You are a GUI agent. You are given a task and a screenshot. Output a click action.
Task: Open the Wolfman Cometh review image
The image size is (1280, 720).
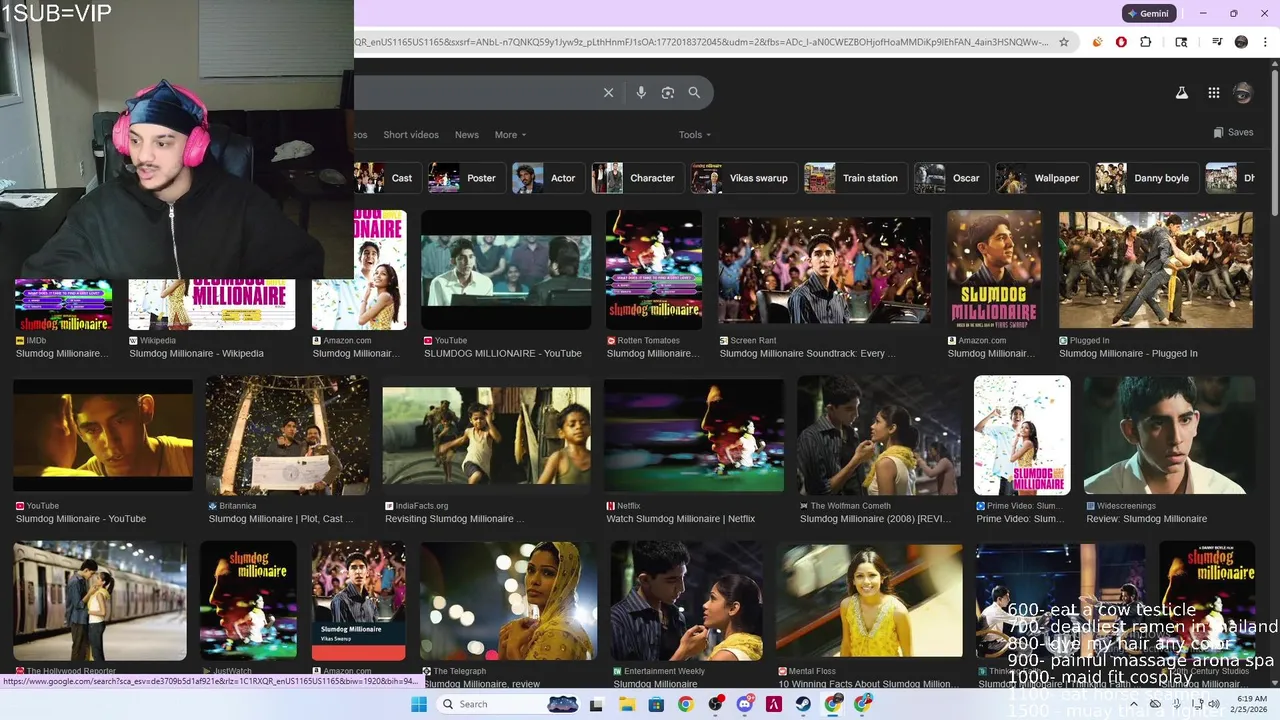[879, 435]
